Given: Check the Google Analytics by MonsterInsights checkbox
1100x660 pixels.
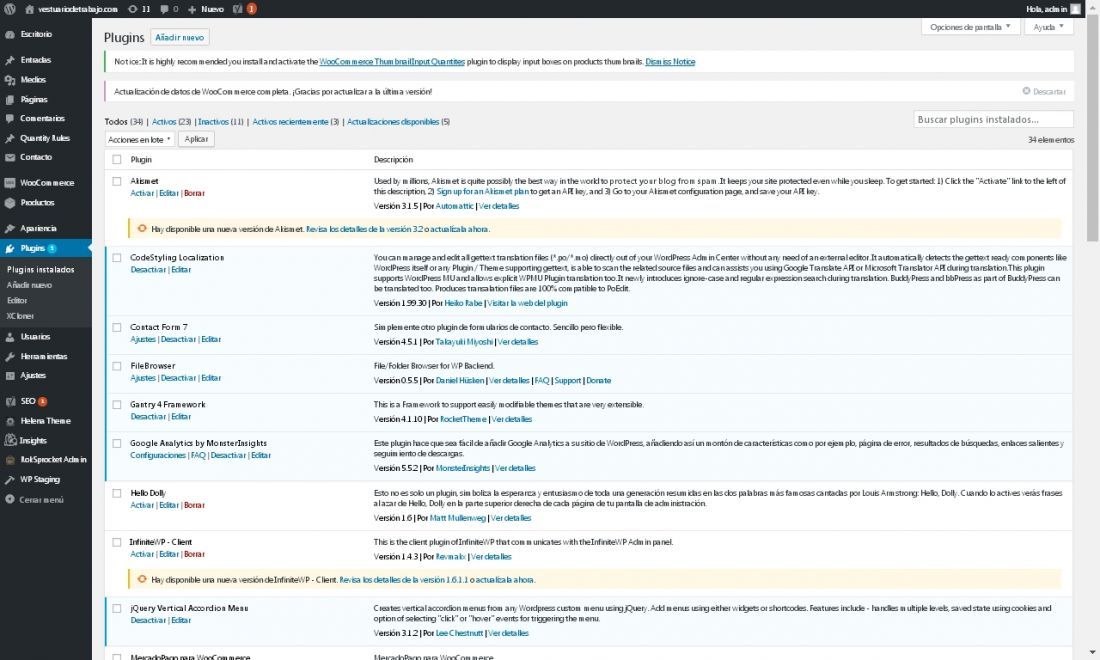Looking at the screenshot, I should [x=116, y=443].
